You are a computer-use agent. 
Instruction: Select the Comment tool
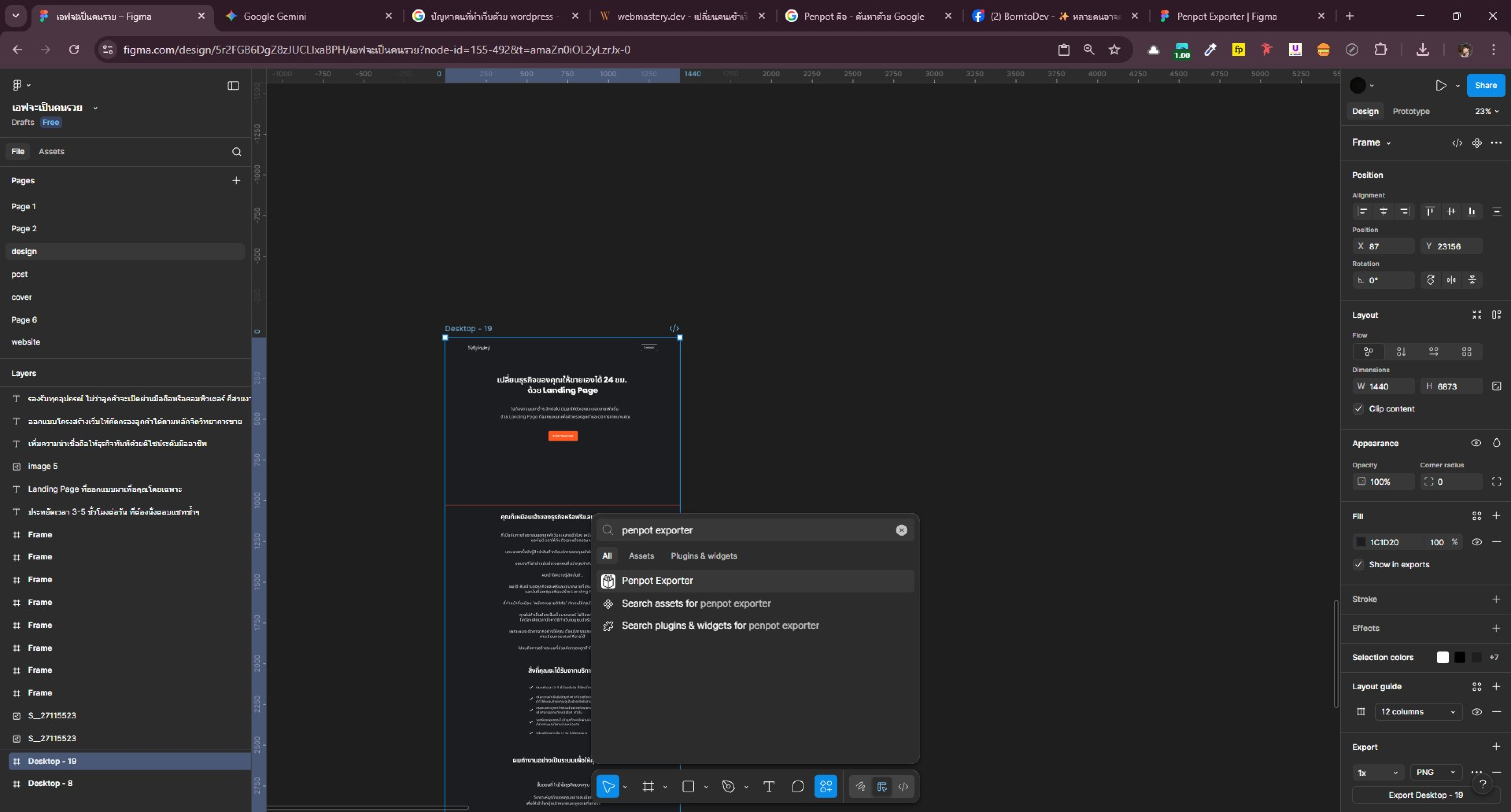pos(798,787)
